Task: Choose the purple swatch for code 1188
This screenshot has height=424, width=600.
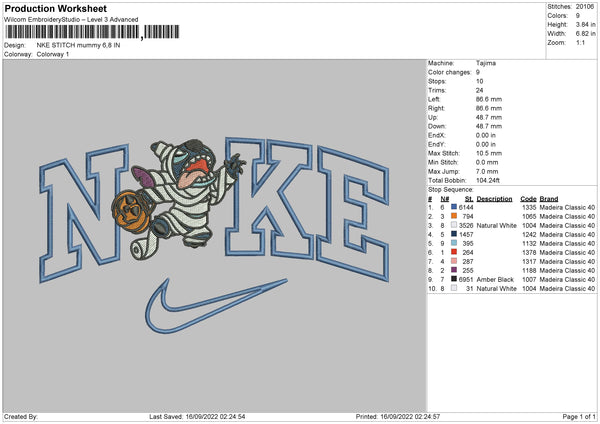Action: (454, 270)
